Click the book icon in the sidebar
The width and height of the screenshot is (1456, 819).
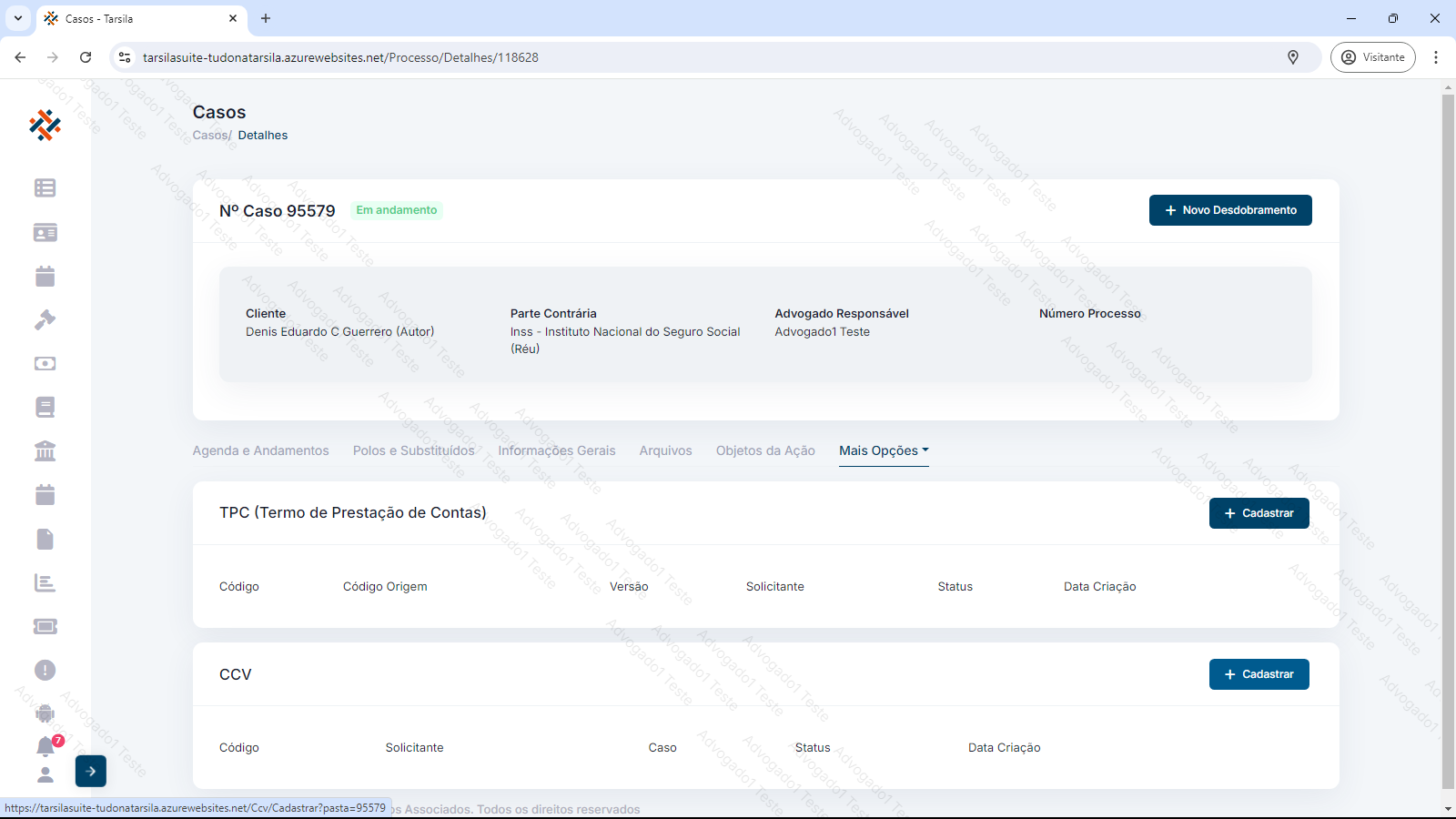(45, 407)
